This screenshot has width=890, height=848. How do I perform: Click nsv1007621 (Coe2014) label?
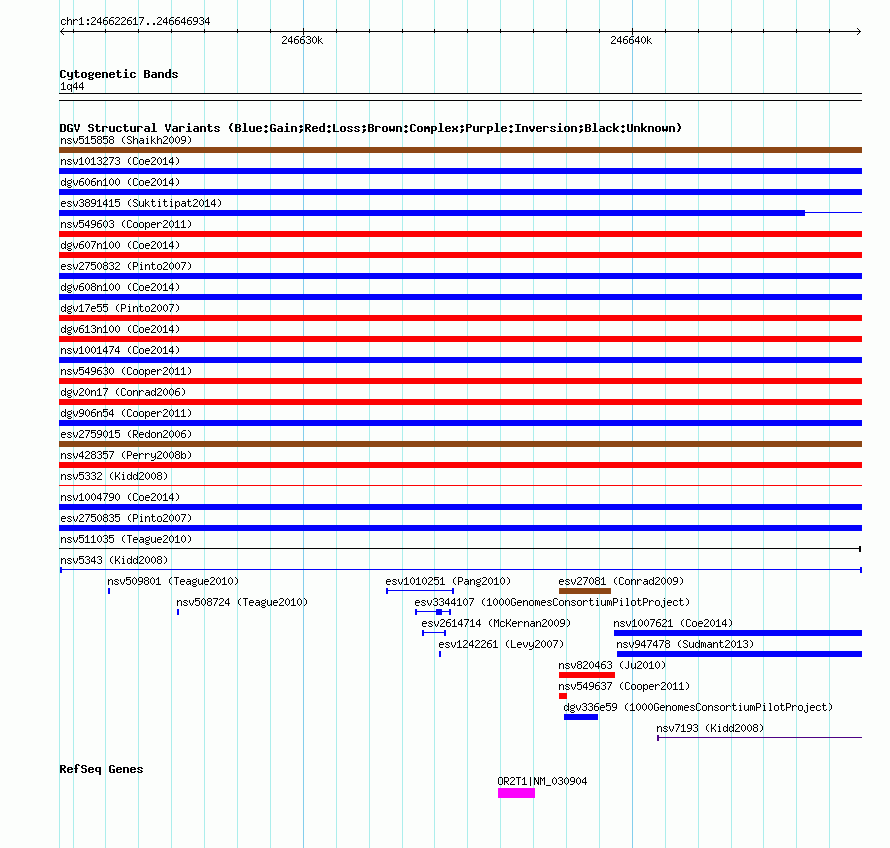click(x=673, y=623)
